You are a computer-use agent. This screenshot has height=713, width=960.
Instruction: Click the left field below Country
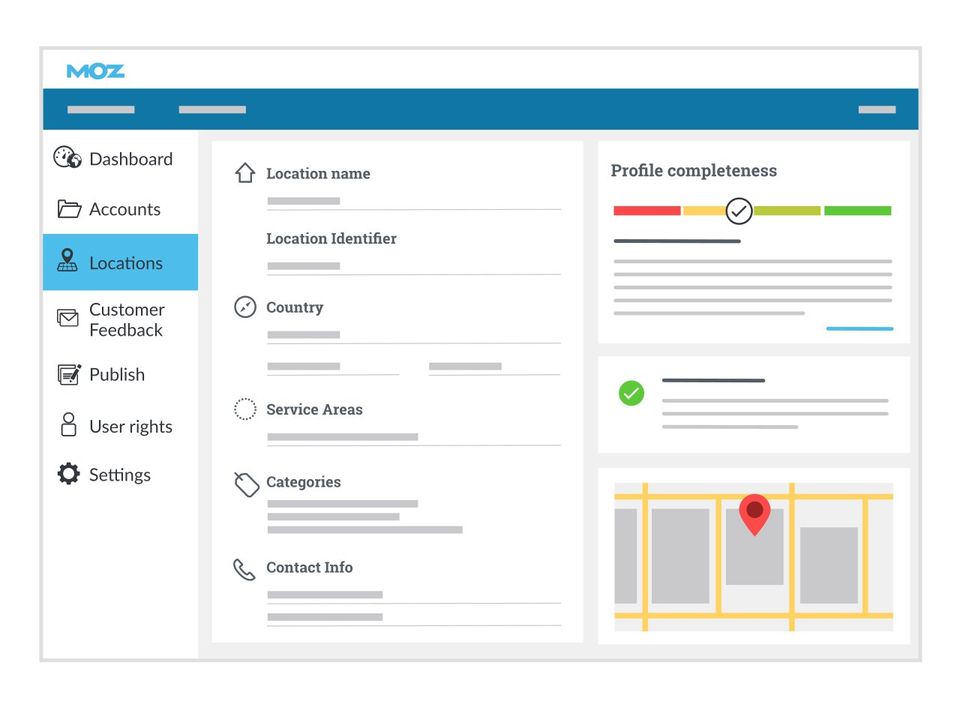[333, 367]
